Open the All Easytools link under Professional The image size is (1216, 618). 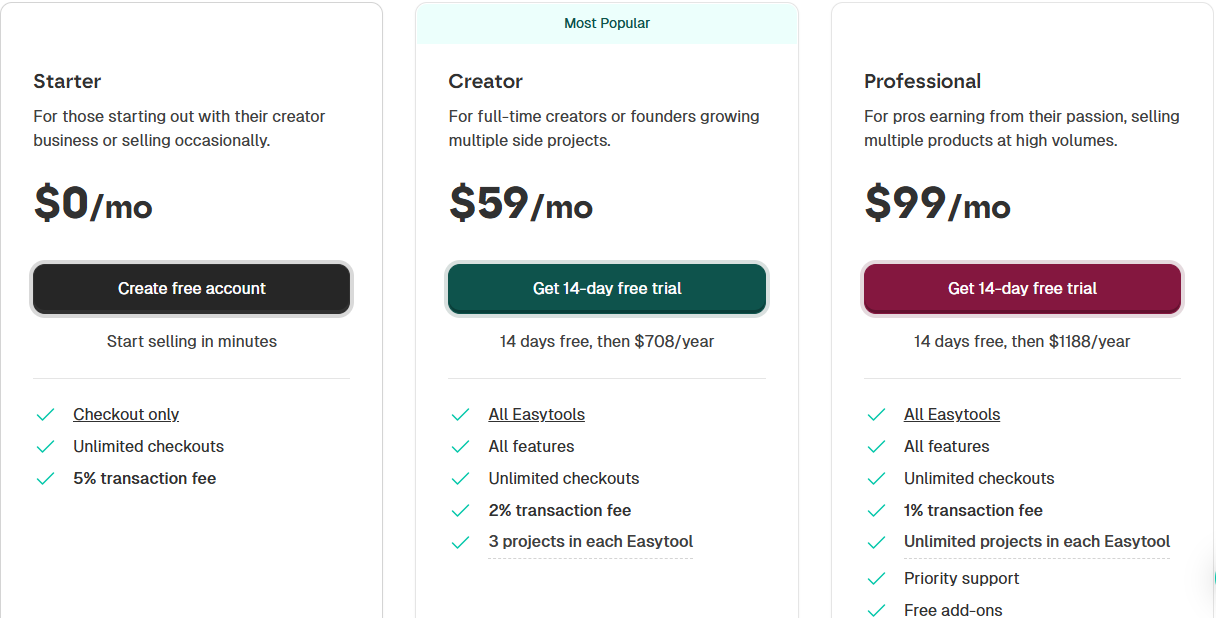tap(952, 414)
